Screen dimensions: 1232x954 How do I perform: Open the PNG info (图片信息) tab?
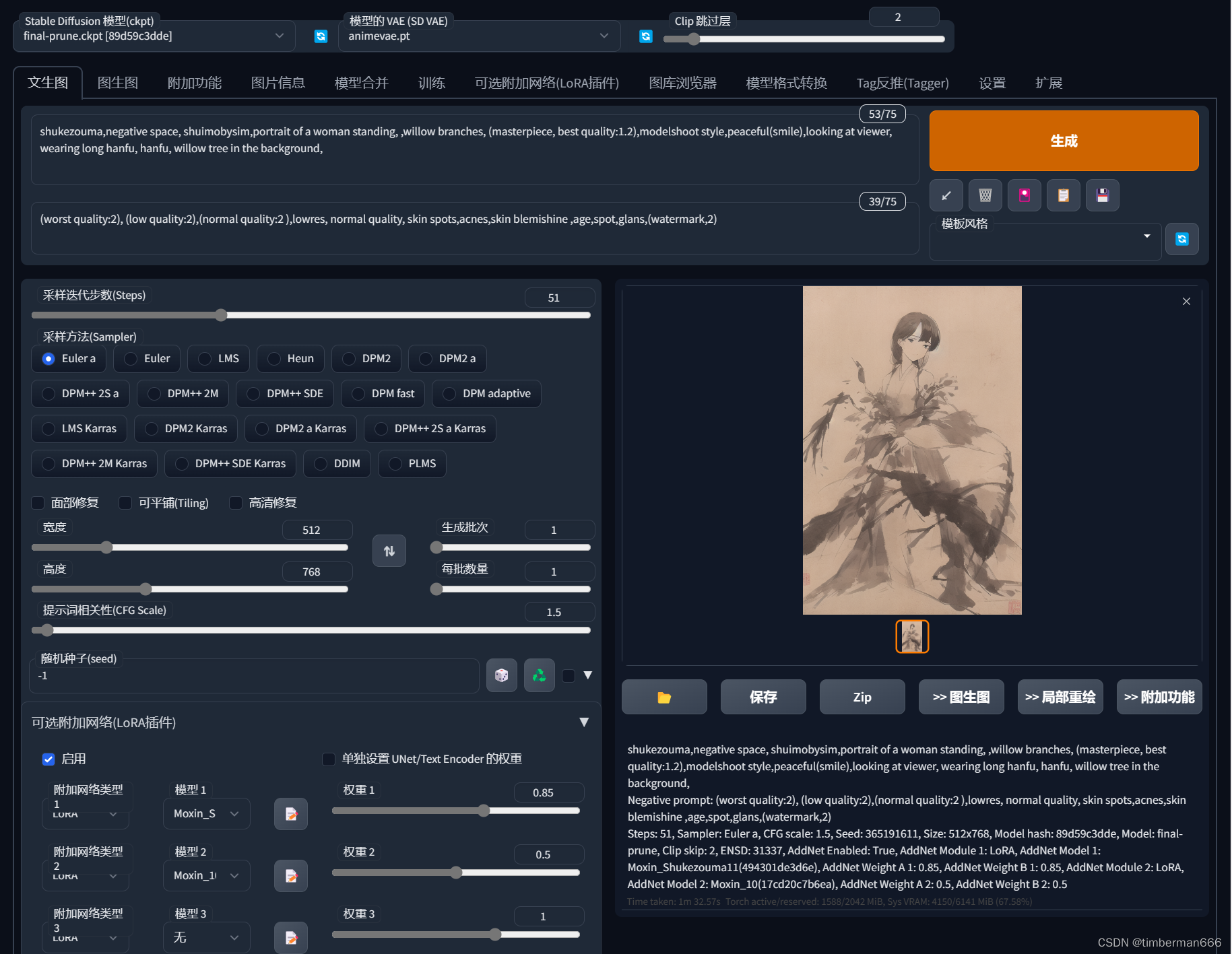(x=278, y=83)
